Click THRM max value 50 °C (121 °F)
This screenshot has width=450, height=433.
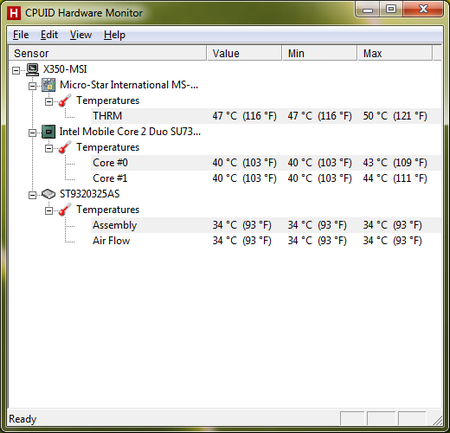tap(395, 116)
